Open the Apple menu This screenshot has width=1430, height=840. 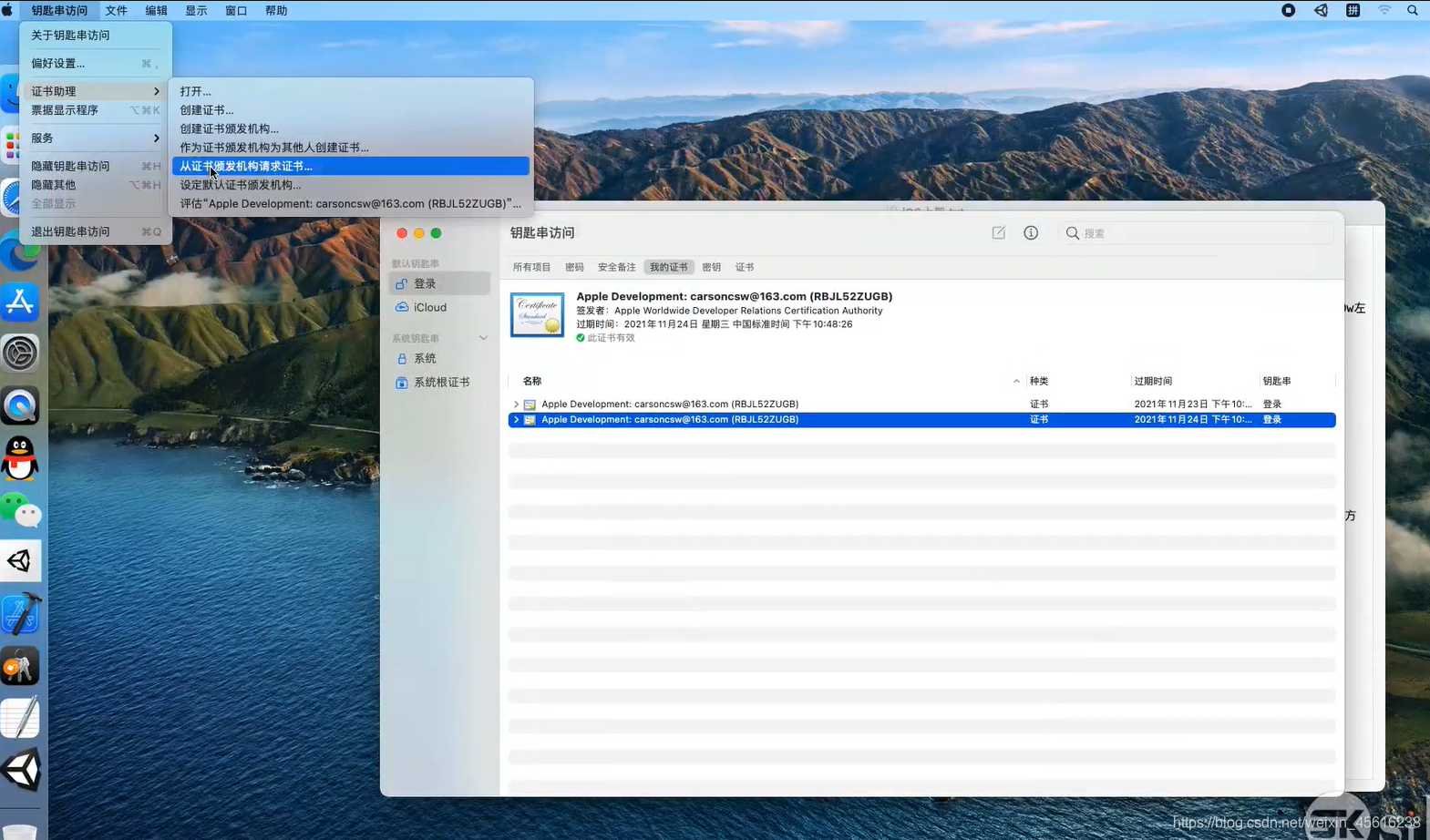coord(8,10)
